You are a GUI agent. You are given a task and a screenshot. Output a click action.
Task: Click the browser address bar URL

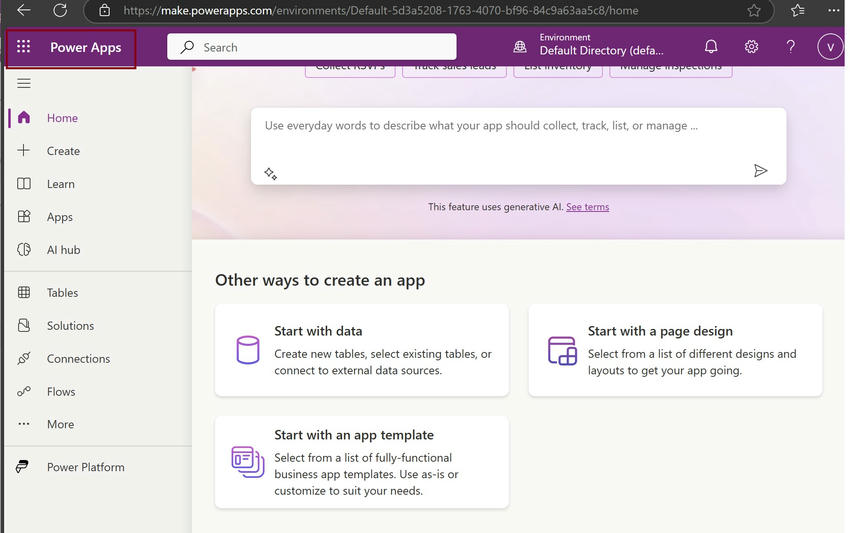pyautogui.click(x=381, y=11)
